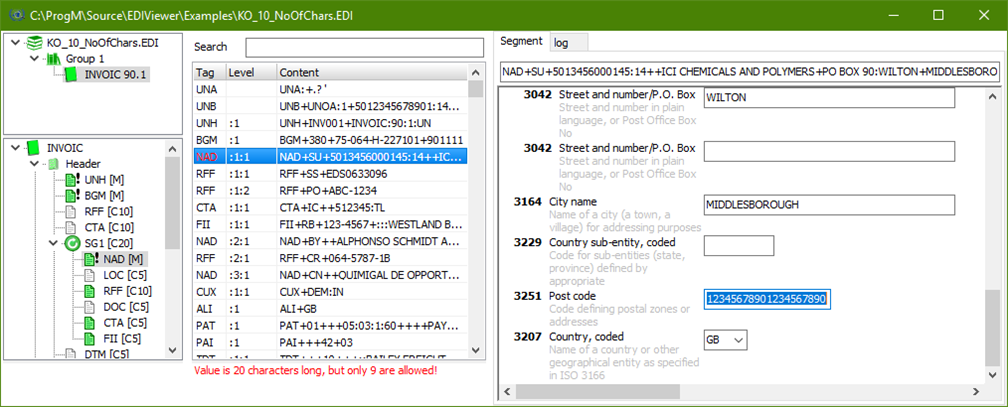1008x407 pixels.
Task: Click into the Search field
Action: pyautogui.click(x=364, y=48)
